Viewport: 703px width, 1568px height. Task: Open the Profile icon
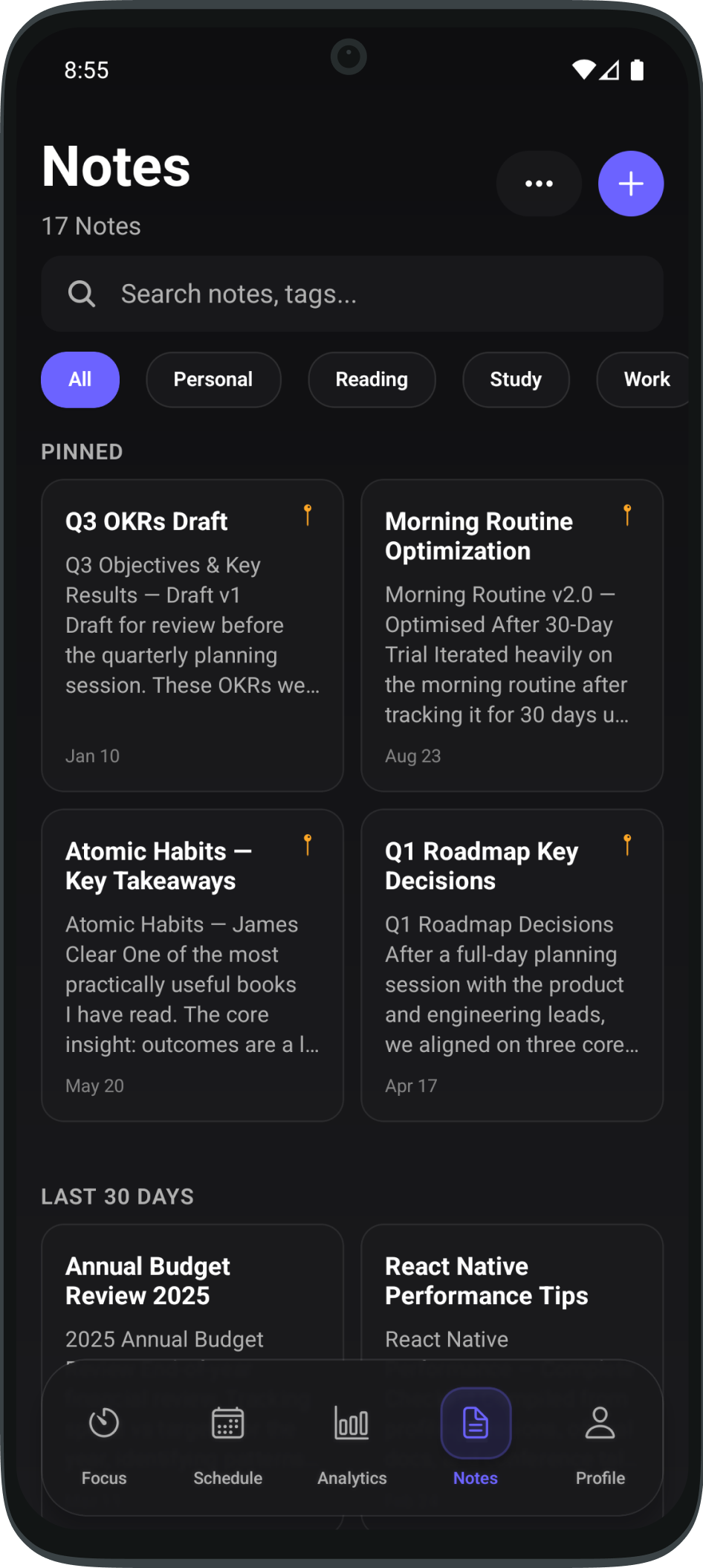click(600, 1423)
